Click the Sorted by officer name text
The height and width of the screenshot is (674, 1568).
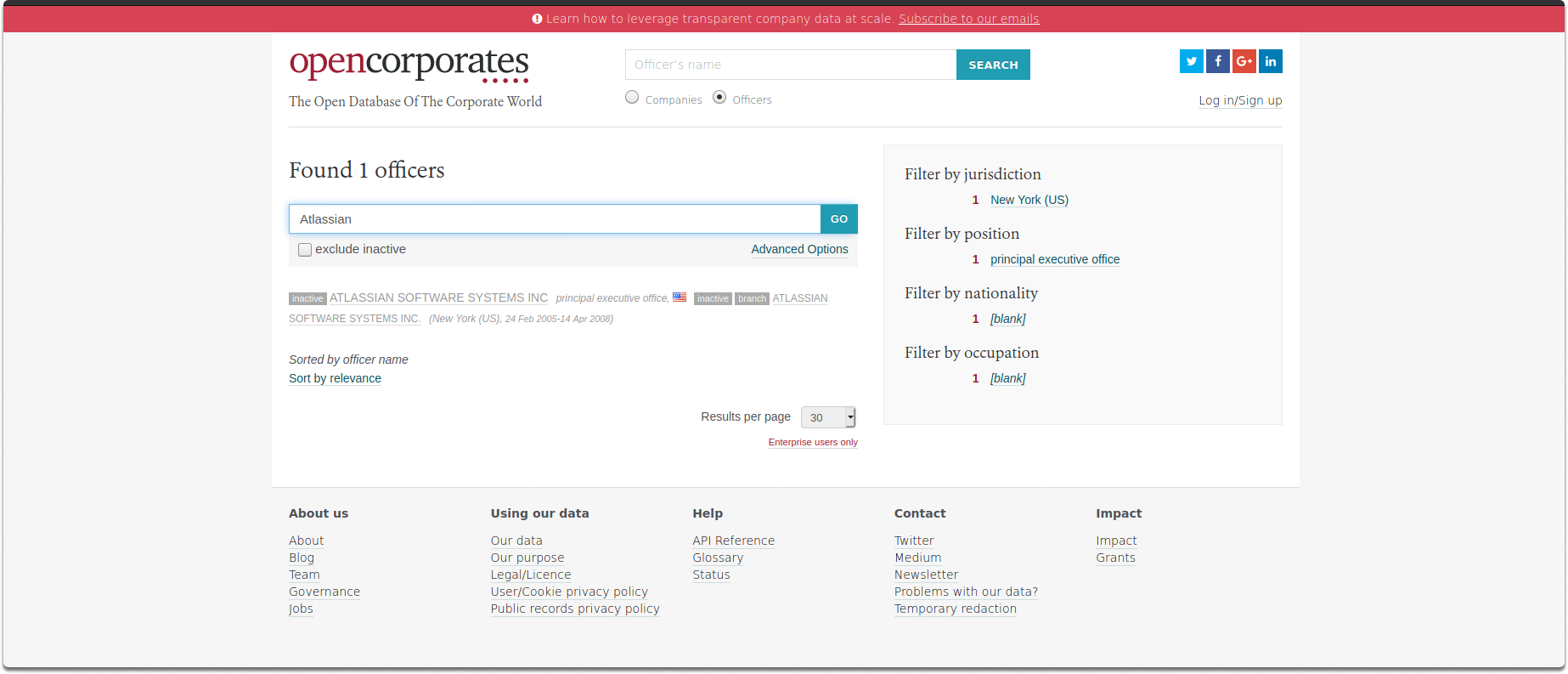348,360
